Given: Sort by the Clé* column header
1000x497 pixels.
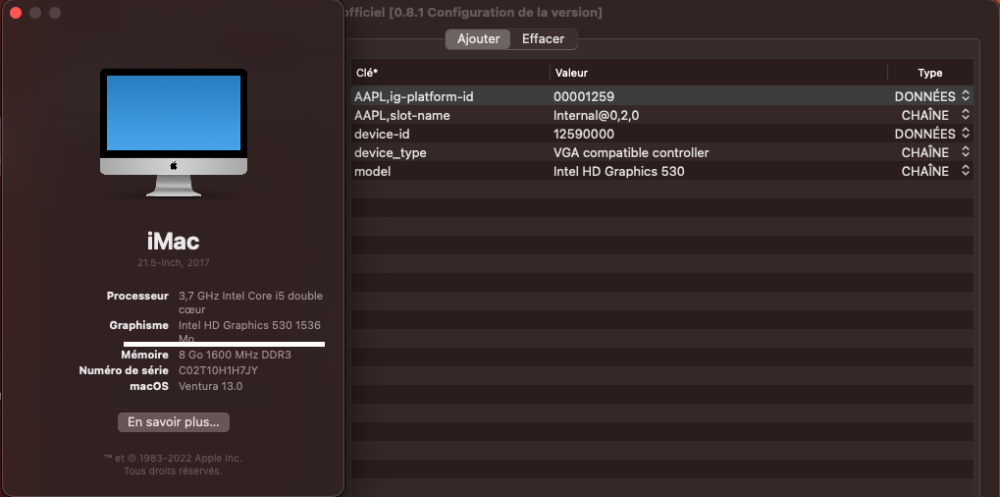Looking at the screenshot, I should (x=450, y=73).
